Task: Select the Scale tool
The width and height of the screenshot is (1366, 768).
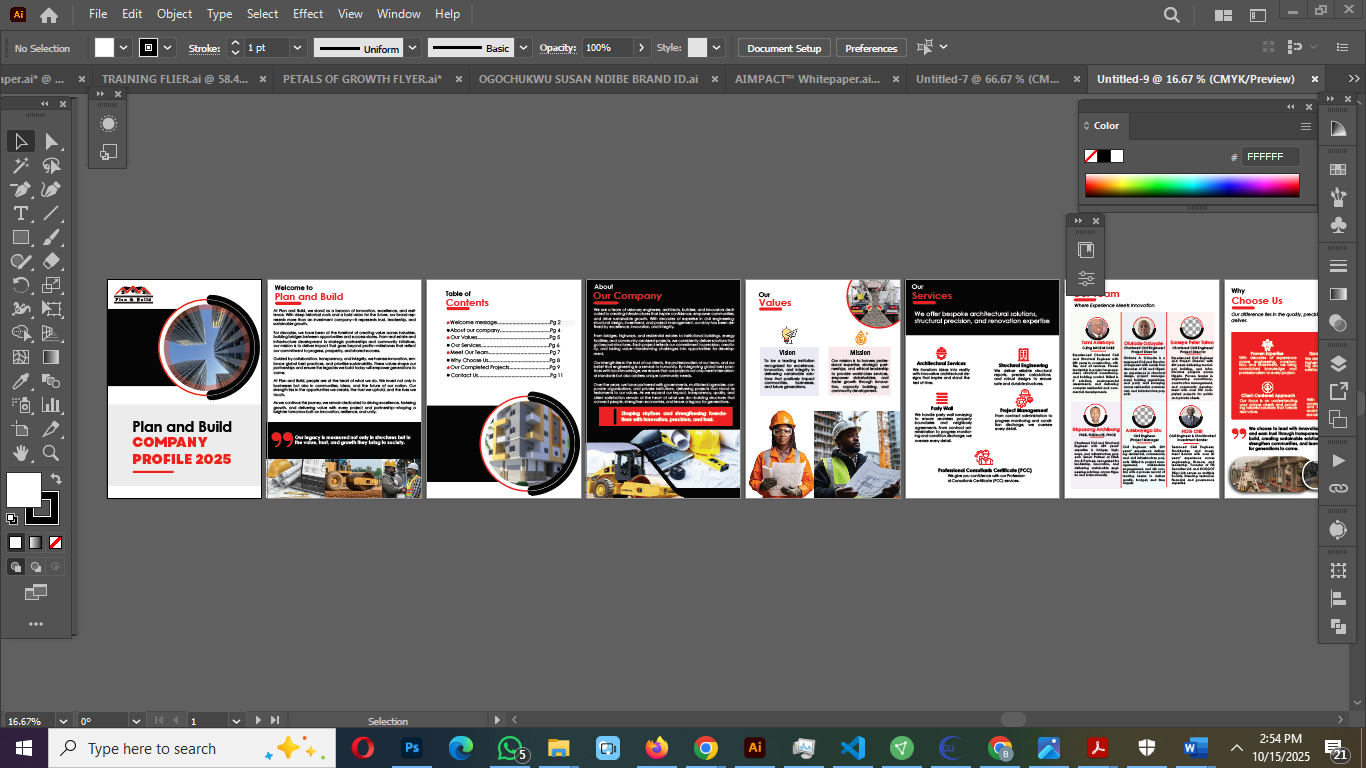Action: [52, 285]
